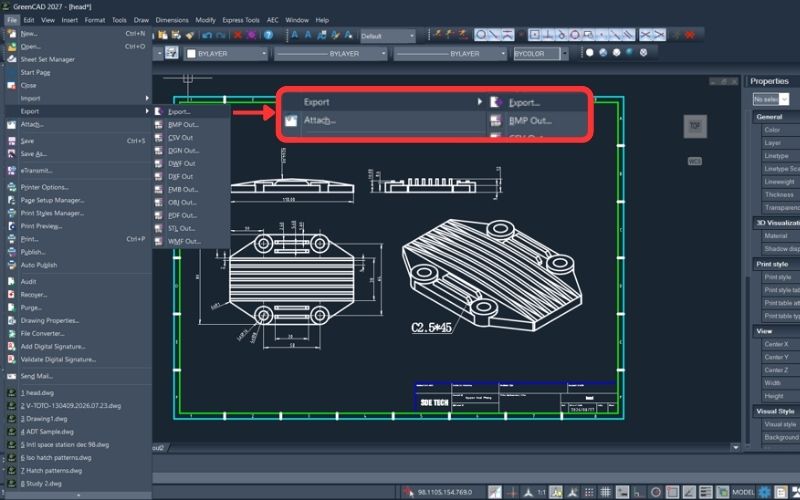Click the first blue text style A icon
The height and width of the screenshot is (500, 800).
294,35
